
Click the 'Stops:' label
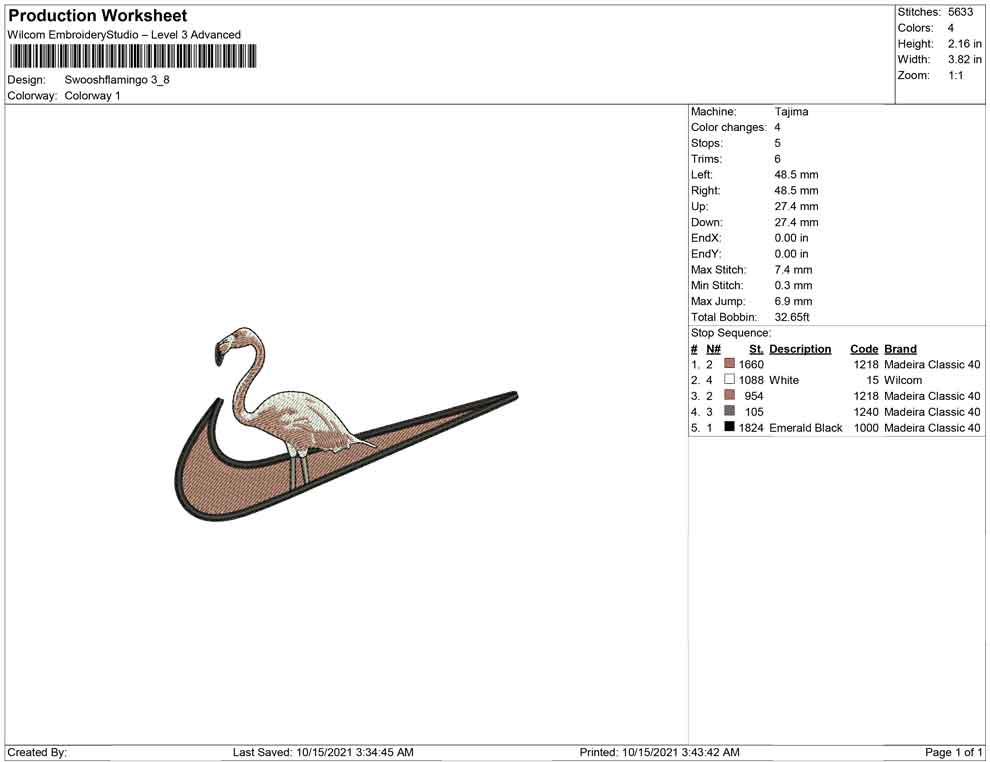[707, 143]
